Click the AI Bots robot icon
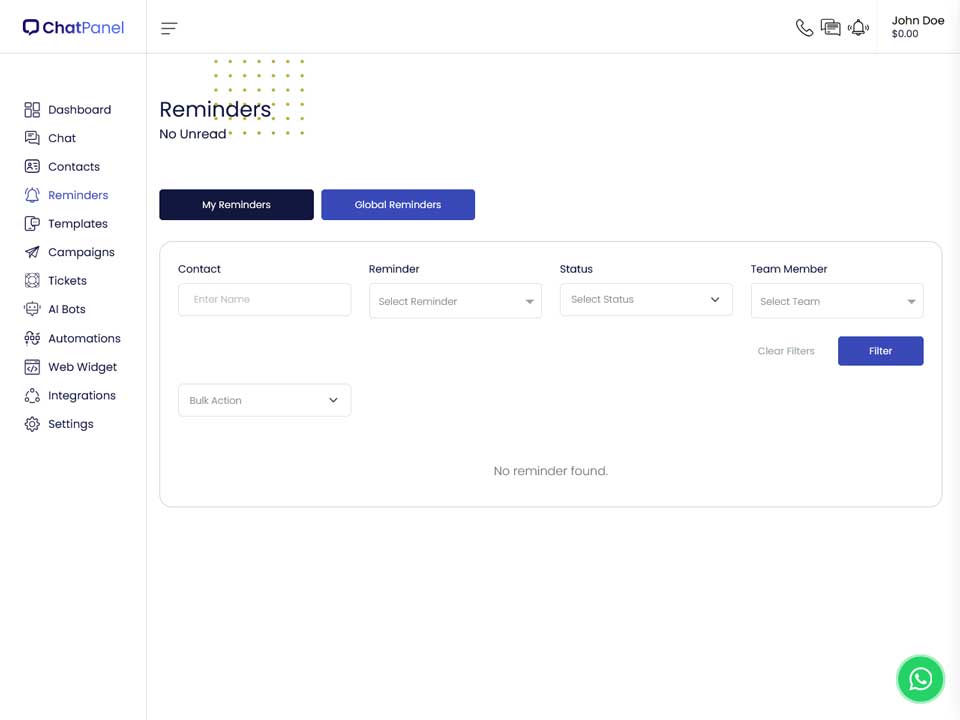The height and width of the screenshot is (720, 960). tap(32, 309)
